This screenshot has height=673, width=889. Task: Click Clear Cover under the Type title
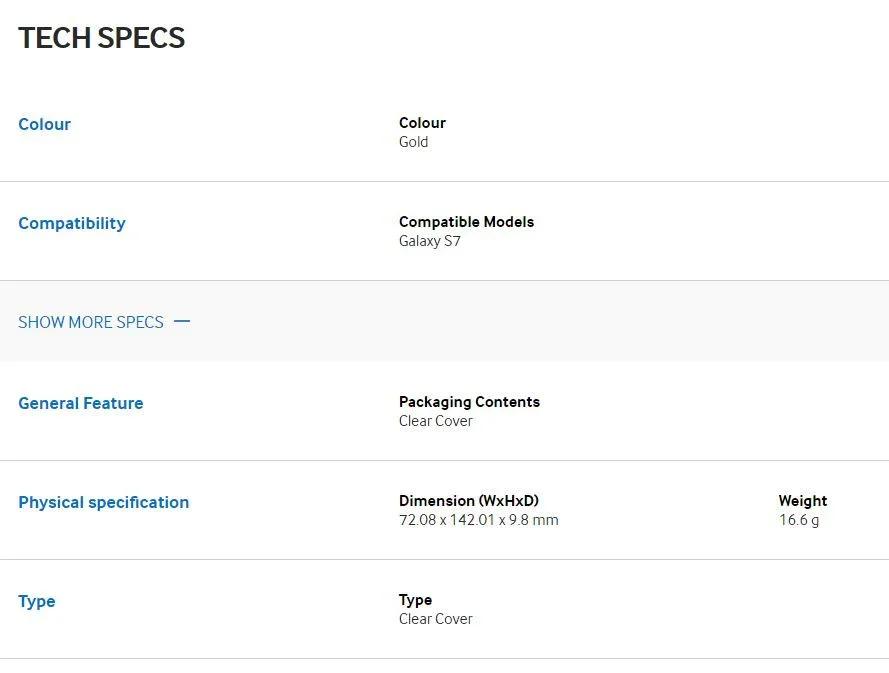436,619
